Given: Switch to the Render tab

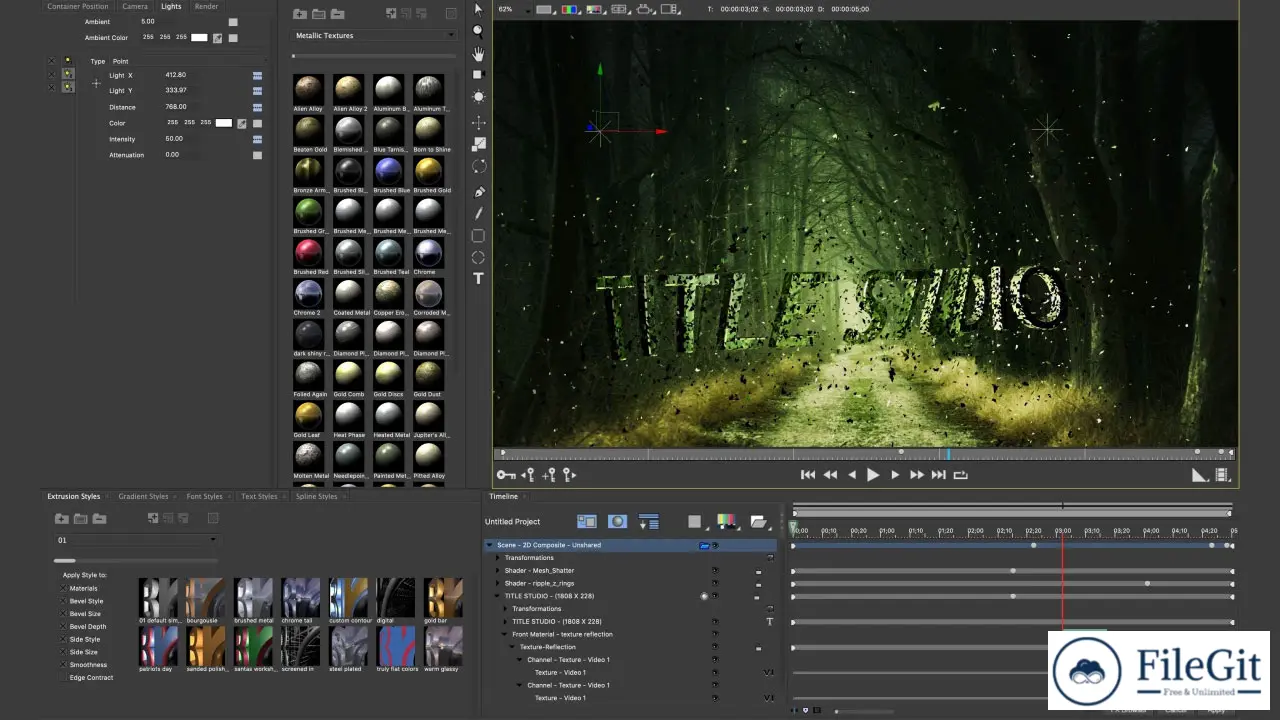Looking at the screenshot, I should click(206, 6).
